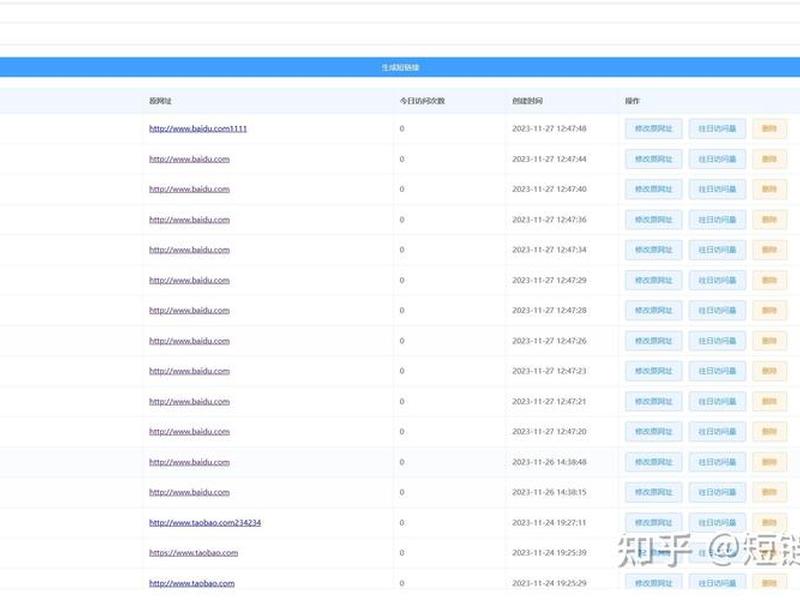View 往日访问量 in the 12:47:40 row
This screenshot has width=800, height=600.
click(717, 189)
